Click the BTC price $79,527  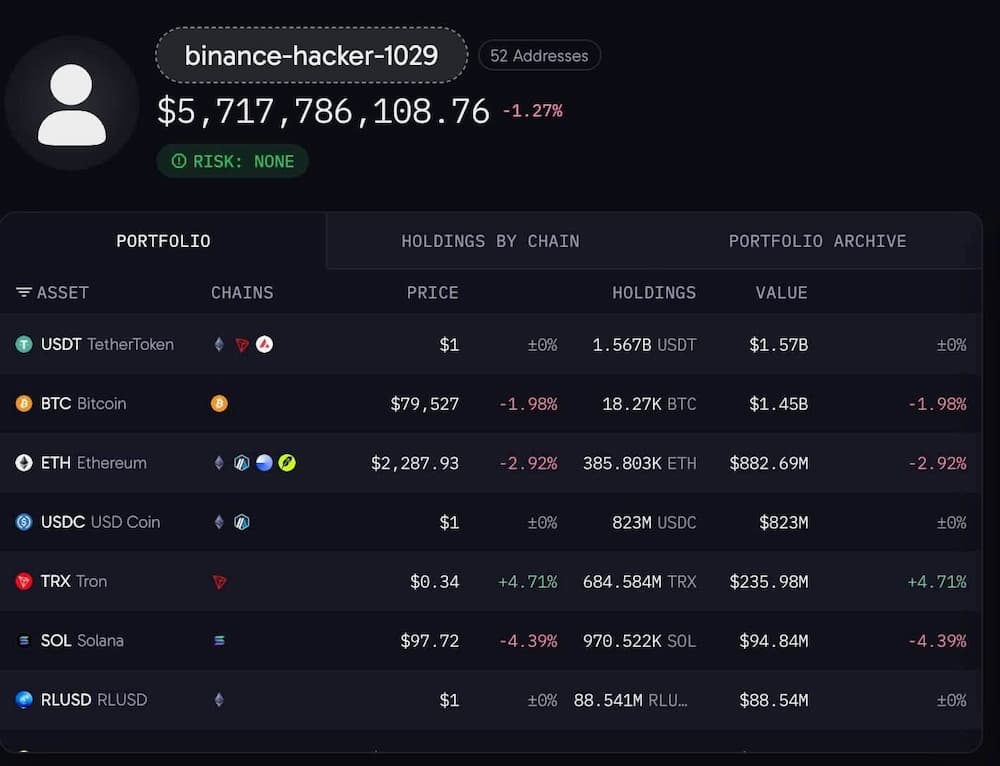point(425,404)
